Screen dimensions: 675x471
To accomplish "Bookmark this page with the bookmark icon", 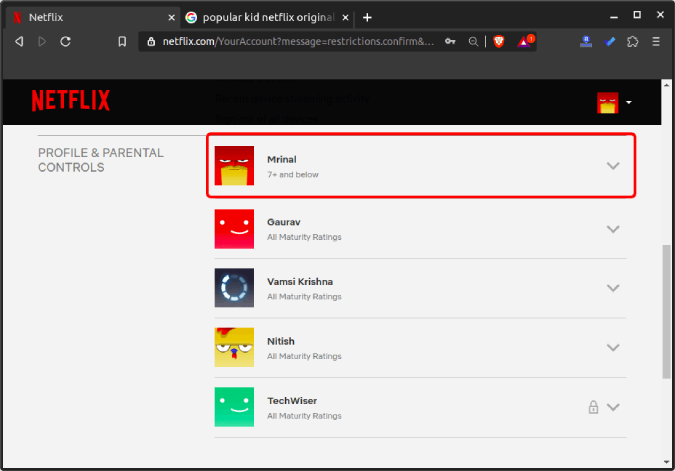I will 122,42.
